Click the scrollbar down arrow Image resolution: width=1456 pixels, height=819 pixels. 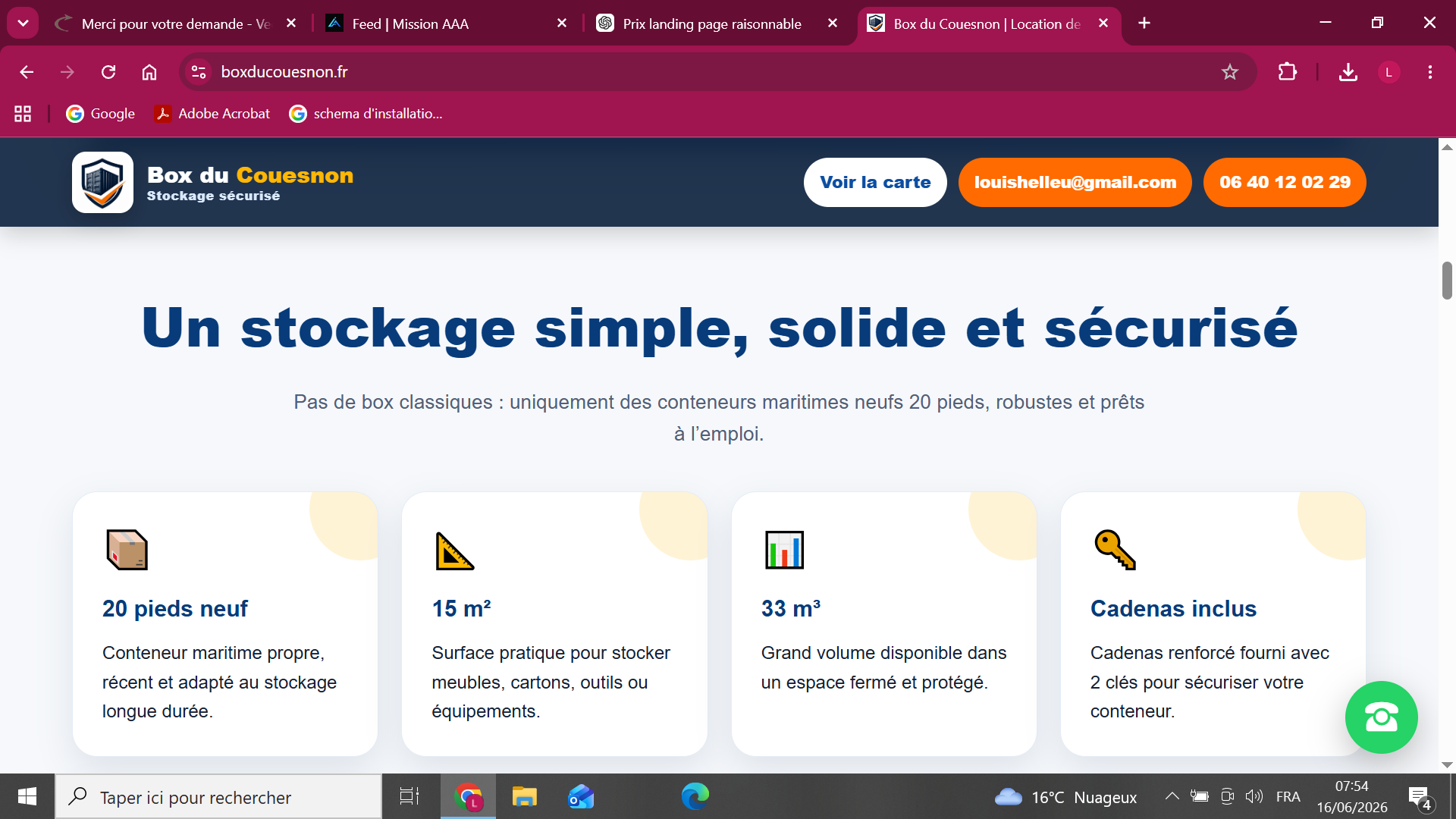point(1447,765)
